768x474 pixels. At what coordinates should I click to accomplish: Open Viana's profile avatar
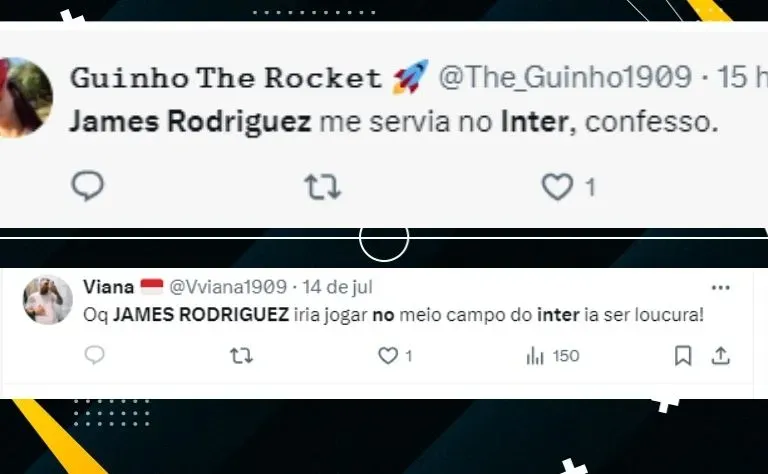pos(48,300)
